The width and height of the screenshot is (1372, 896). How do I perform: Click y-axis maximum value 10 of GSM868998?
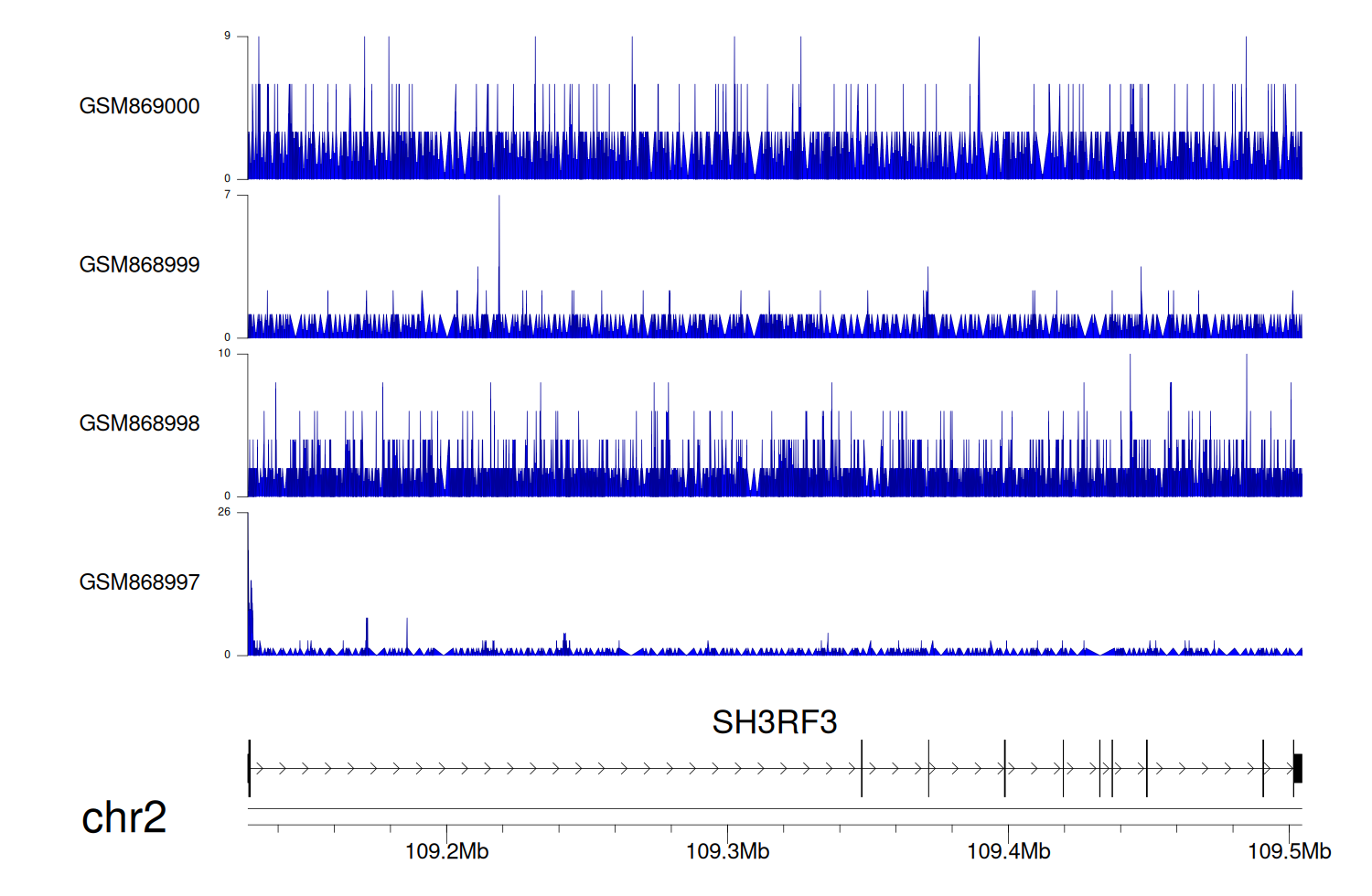click(x=224, y=354)
